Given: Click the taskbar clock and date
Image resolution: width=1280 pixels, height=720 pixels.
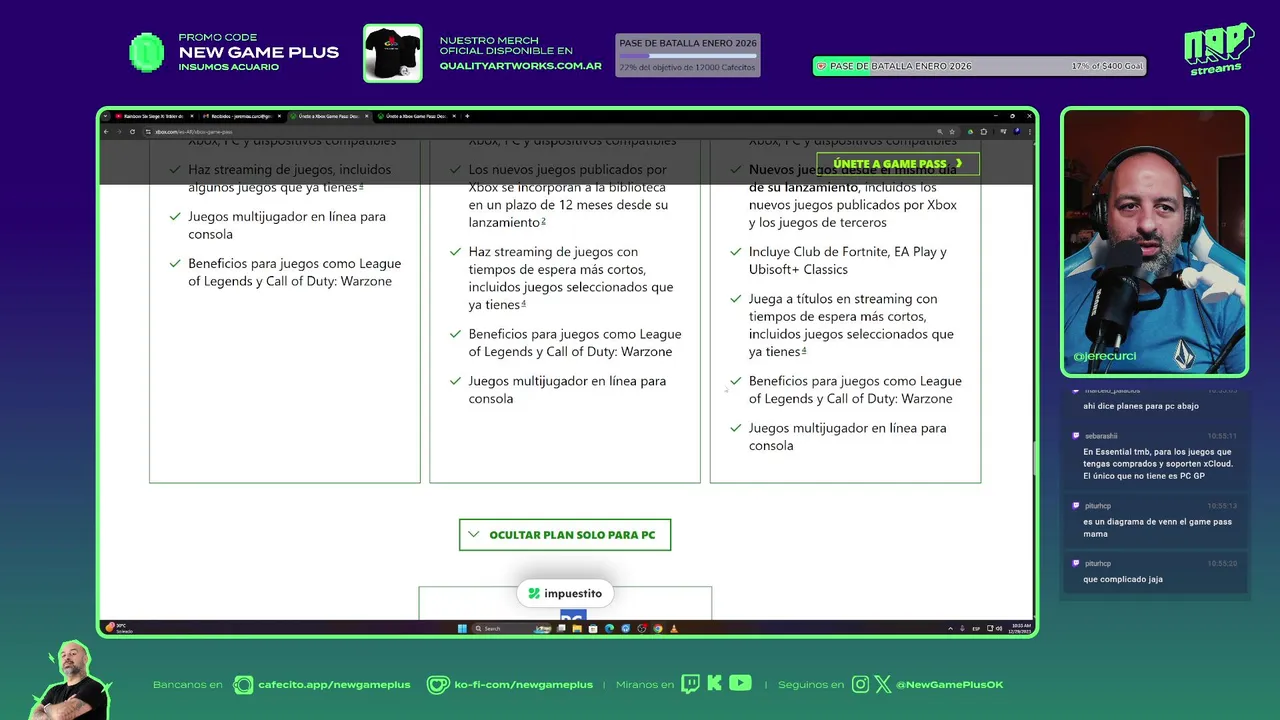Looking at the screenshot, I should [1020, 628].
